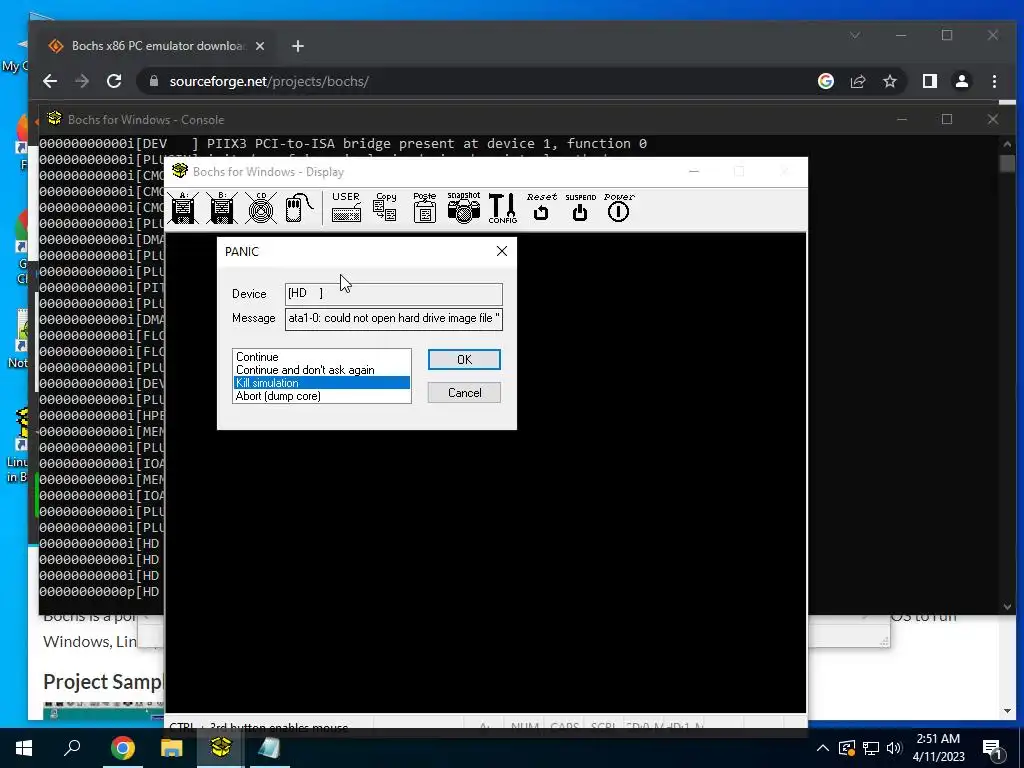Open CONFIG tools icon

point(502,208)
